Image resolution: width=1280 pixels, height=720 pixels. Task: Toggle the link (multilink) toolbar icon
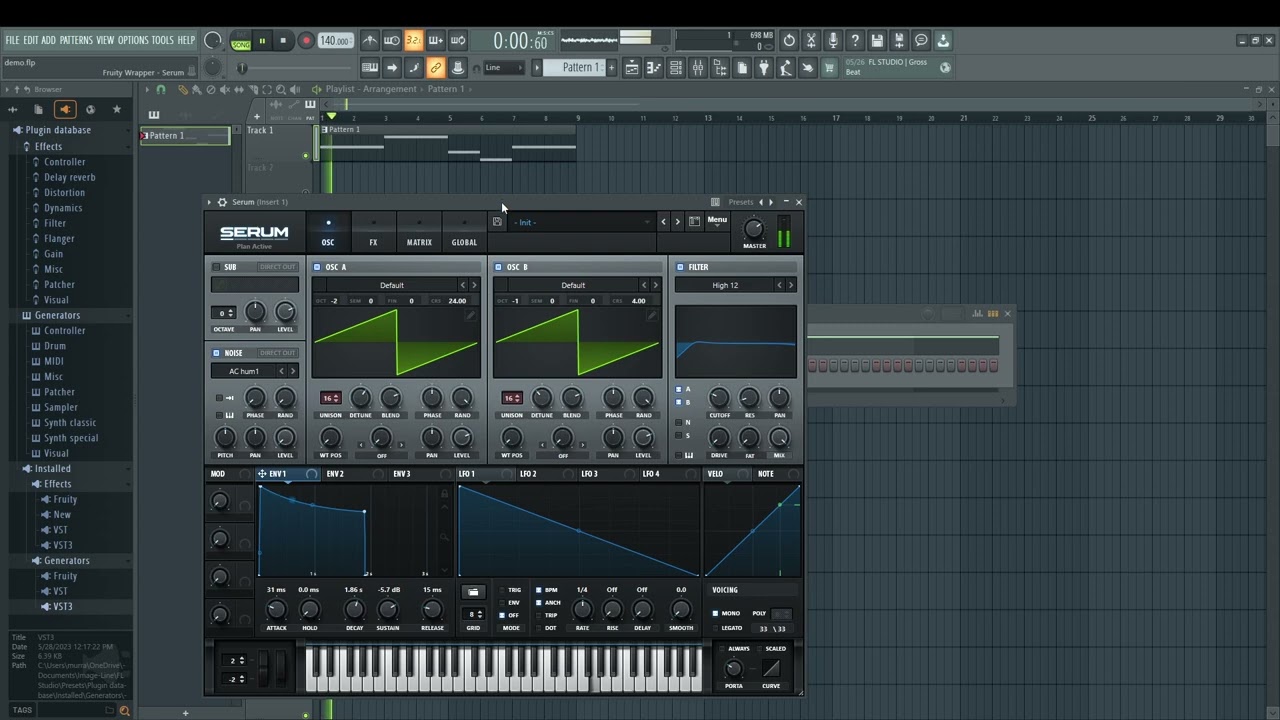[436, 68]
